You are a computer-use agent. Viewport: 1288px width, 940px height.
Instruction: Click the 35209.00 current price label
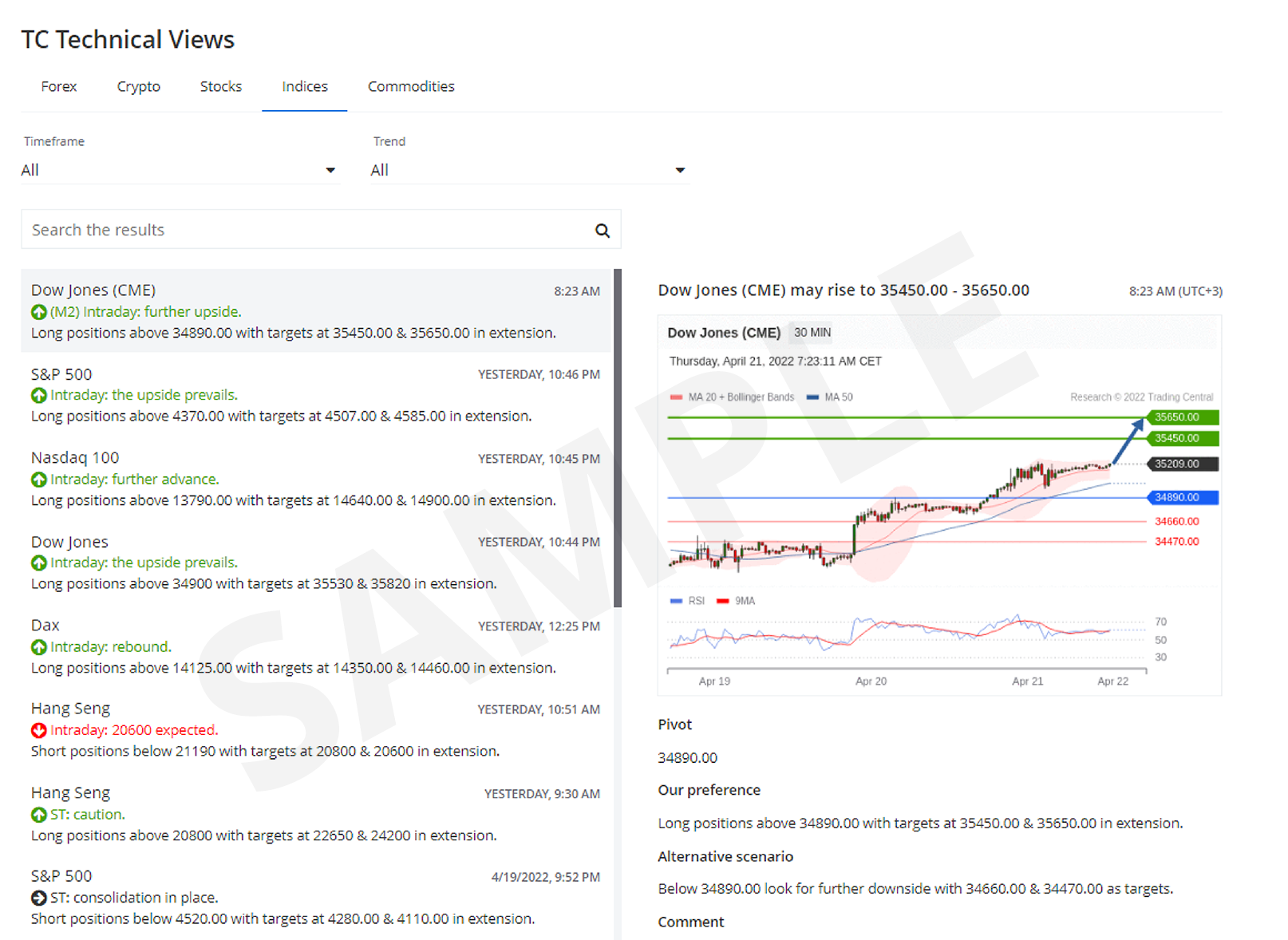[1183, 464]
